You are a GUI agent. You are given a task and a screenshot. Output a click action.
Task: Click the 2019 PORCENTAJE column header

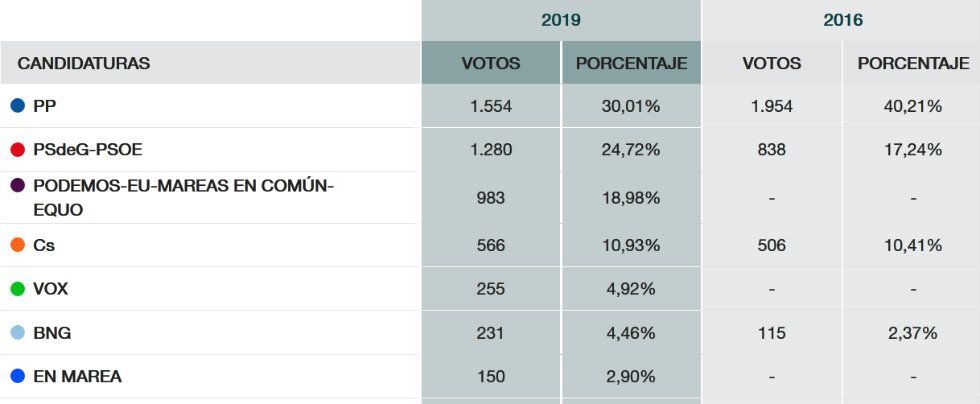tap(631, 63)
